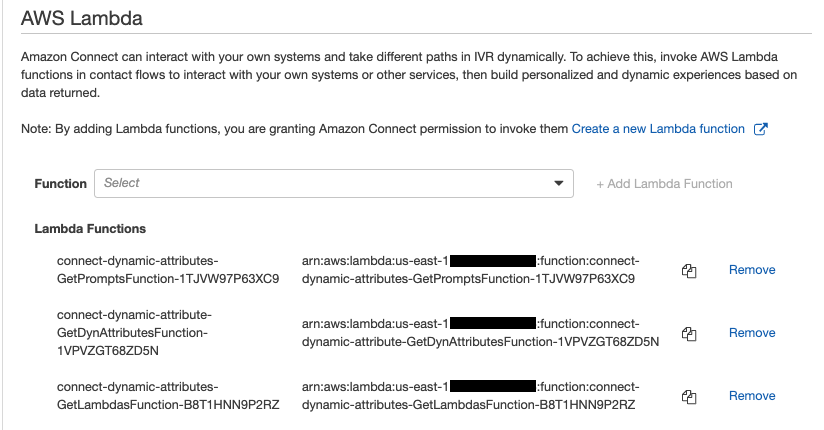Expand the Function dropdown arrow
This screenshot has width=824, height=430.
click(x=559, y=183)
